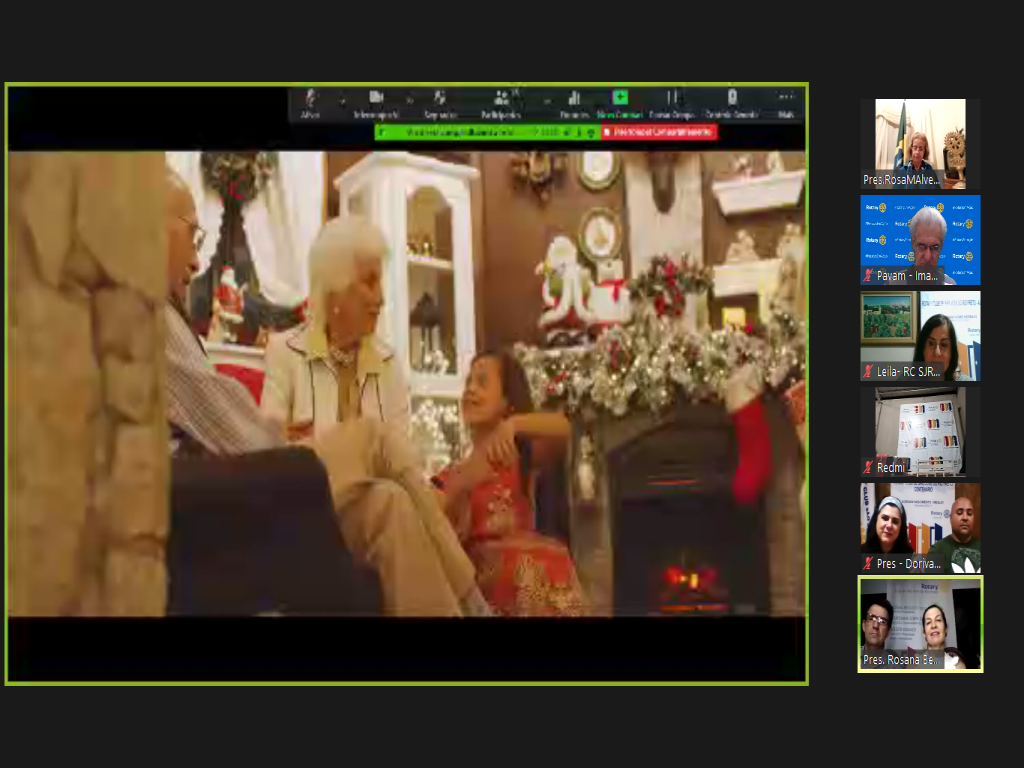This screenshot has width=1024, height=768.
Task: Select the highlighted Pres. Rosana video thumbnail
Action: (x=920, y=623)
